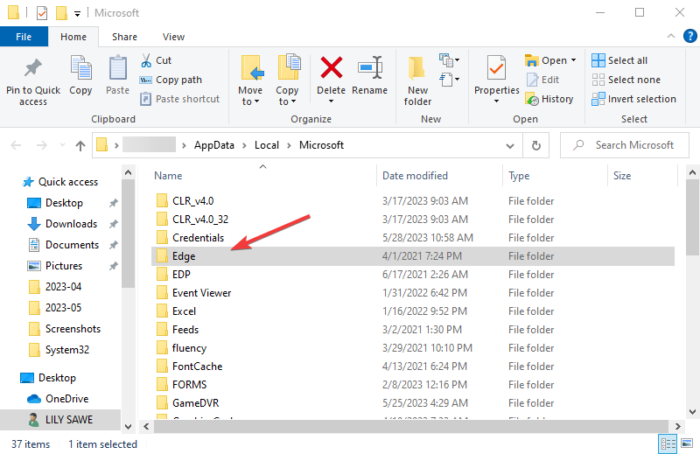
Task: Delete the selected Edge folder
Action: 331,73
